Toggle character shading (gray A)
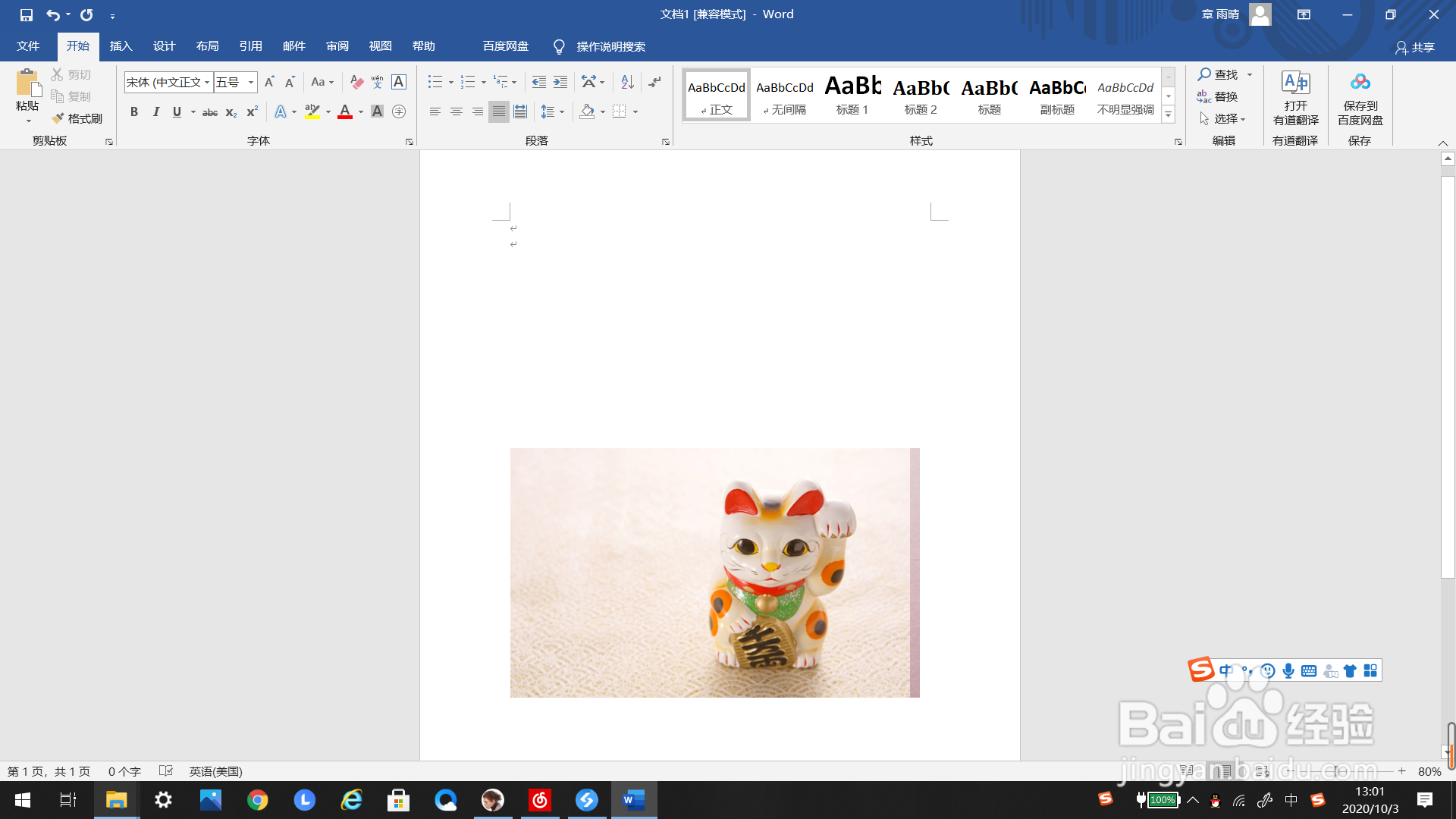Image resolution: width=1456 pixels, height=819 pixels. (x=377, y=112)
